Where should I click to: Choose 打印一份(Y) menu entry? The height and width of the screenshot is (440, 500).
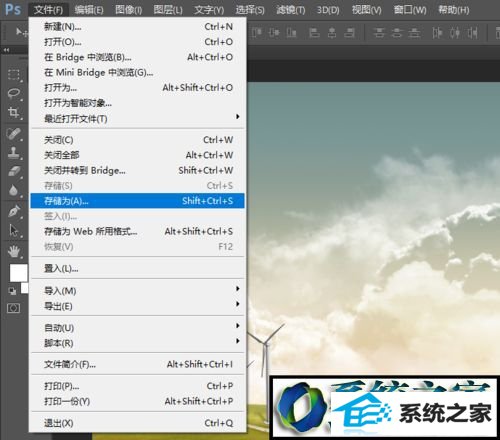[137, 402]
